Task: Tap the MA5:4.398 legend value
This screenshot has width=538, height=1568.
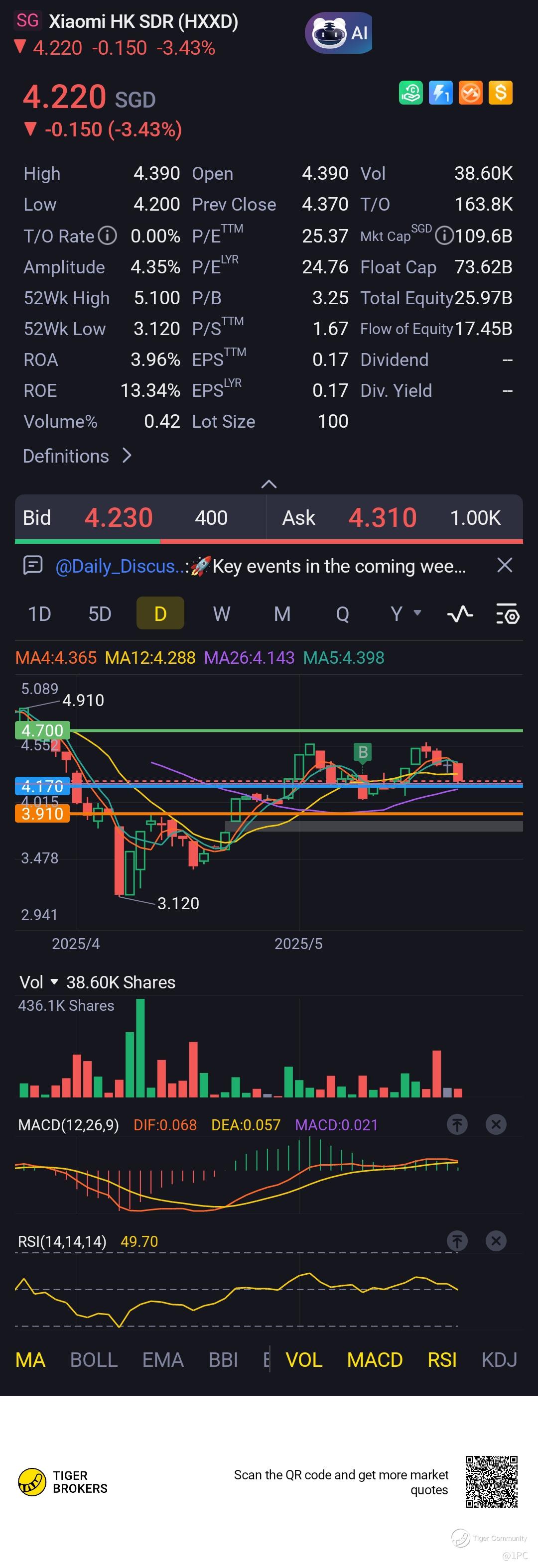Action: (x=344, y=657)
